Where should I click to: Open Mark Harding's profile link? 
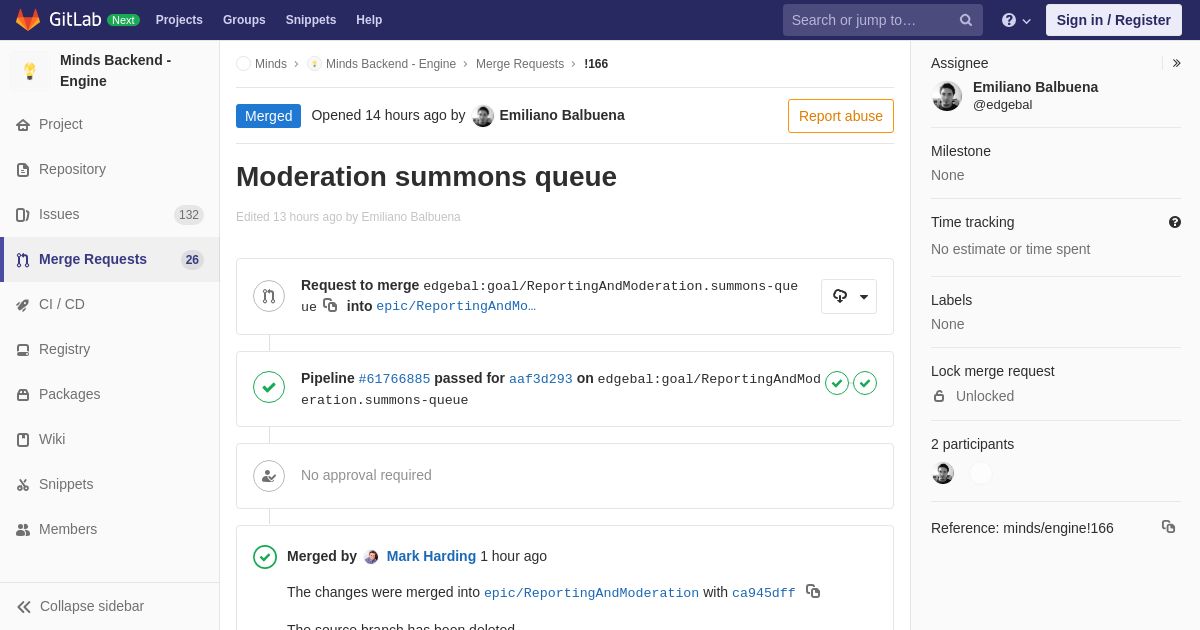pos(431,556)
